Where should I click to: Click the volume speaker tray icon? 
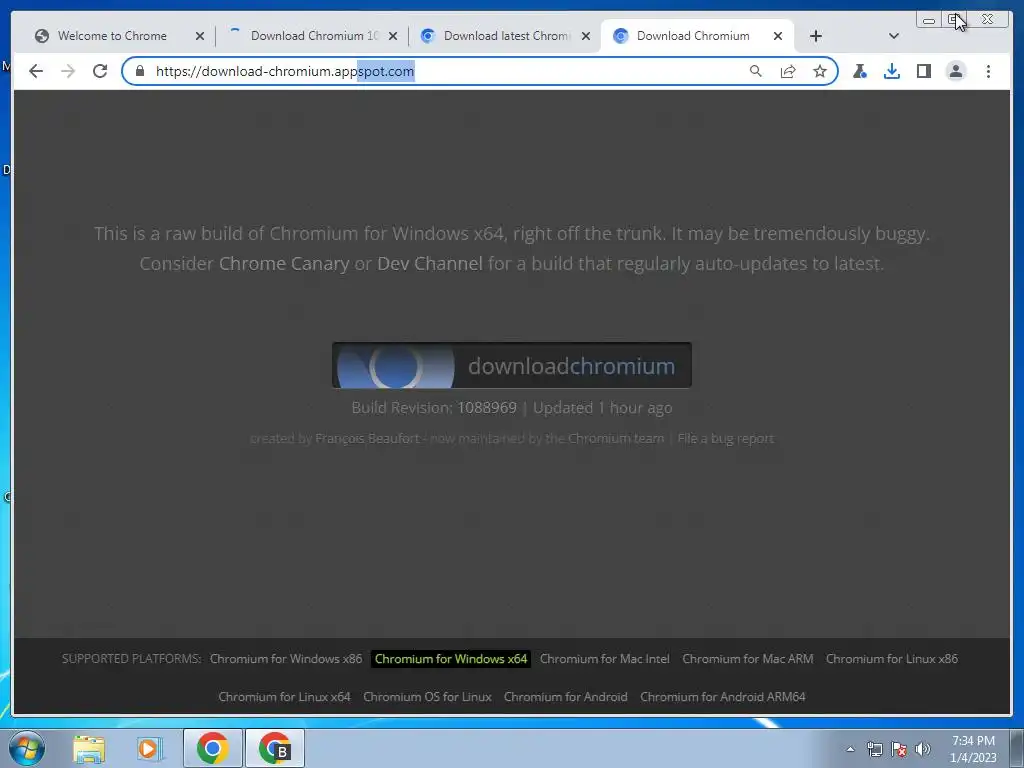922,749
